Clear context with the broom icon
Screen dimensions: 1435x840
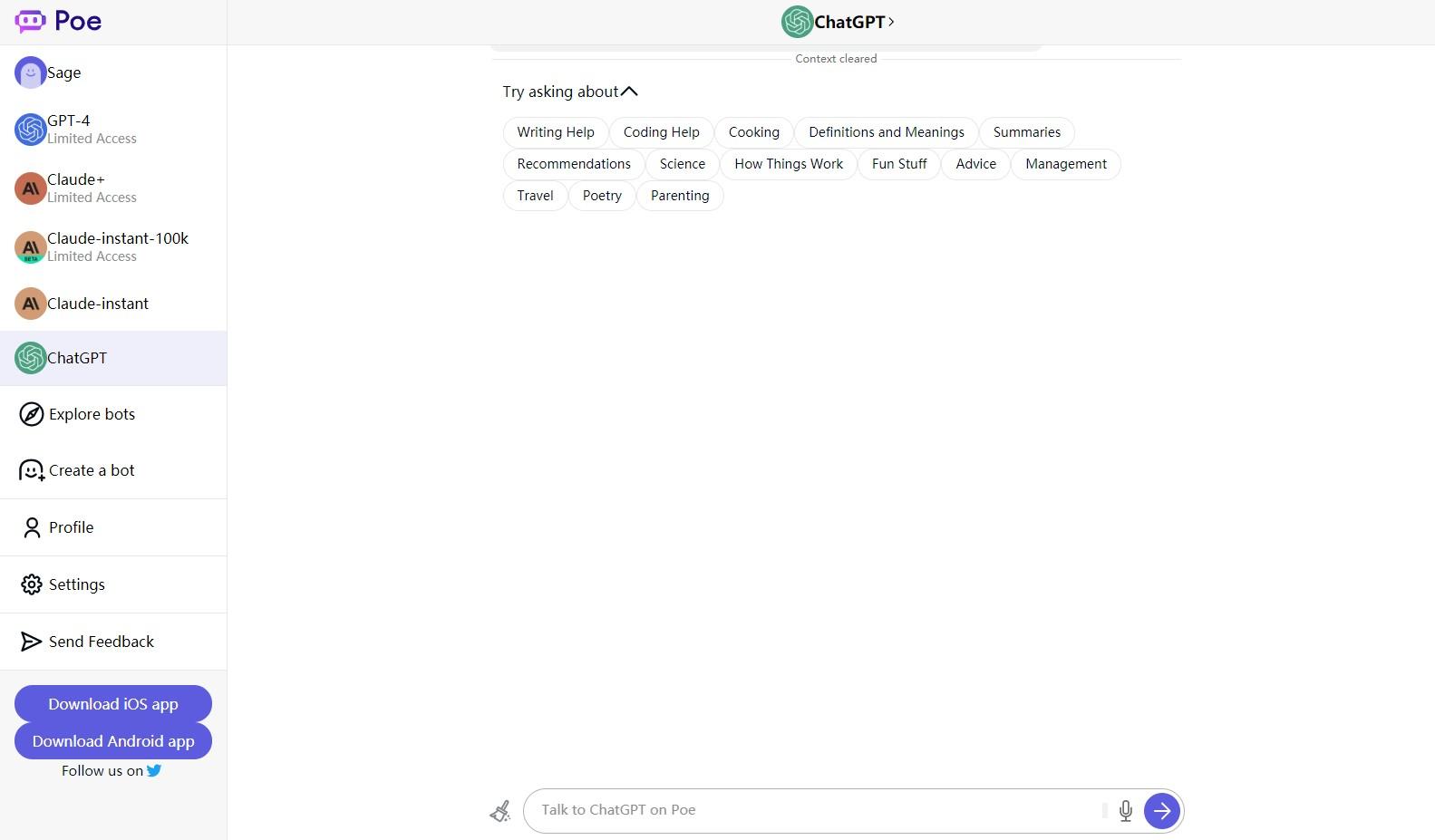tap(500, 811)
